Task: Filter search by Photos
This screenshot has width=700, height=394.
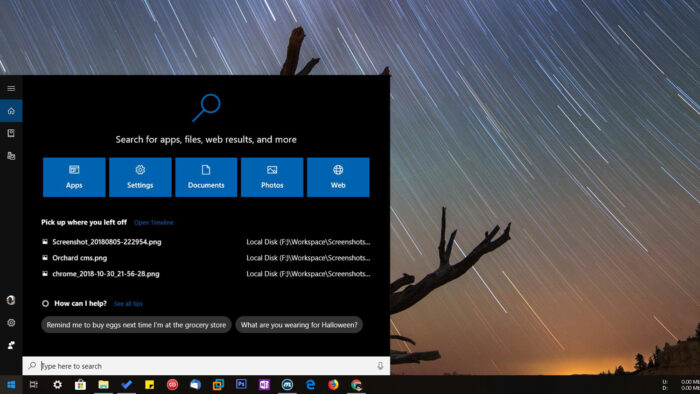Action: pyautogui.click(x=272, y=177)
